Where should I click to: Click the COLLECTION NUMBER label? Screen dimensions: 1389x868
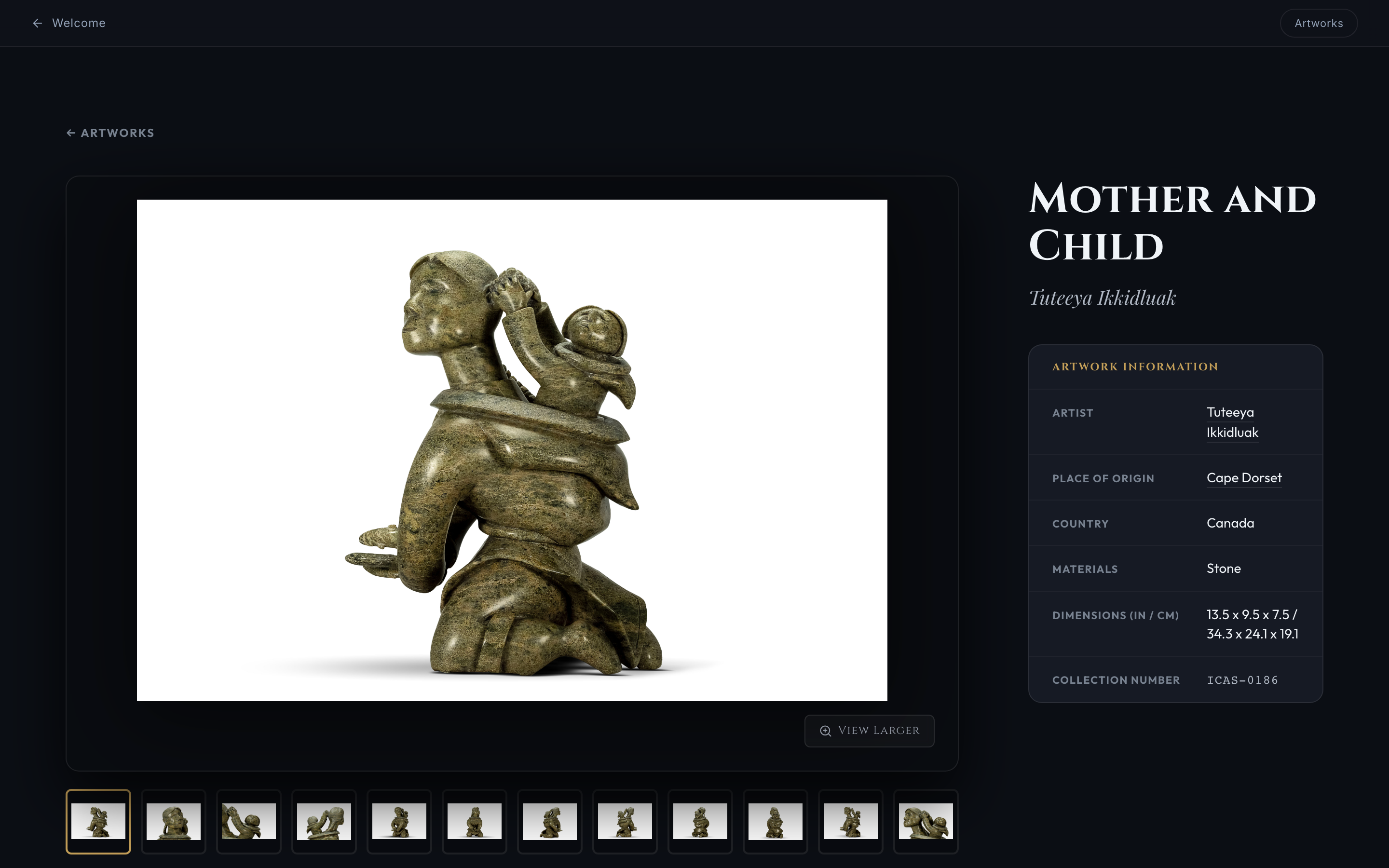pos(1116,680)
